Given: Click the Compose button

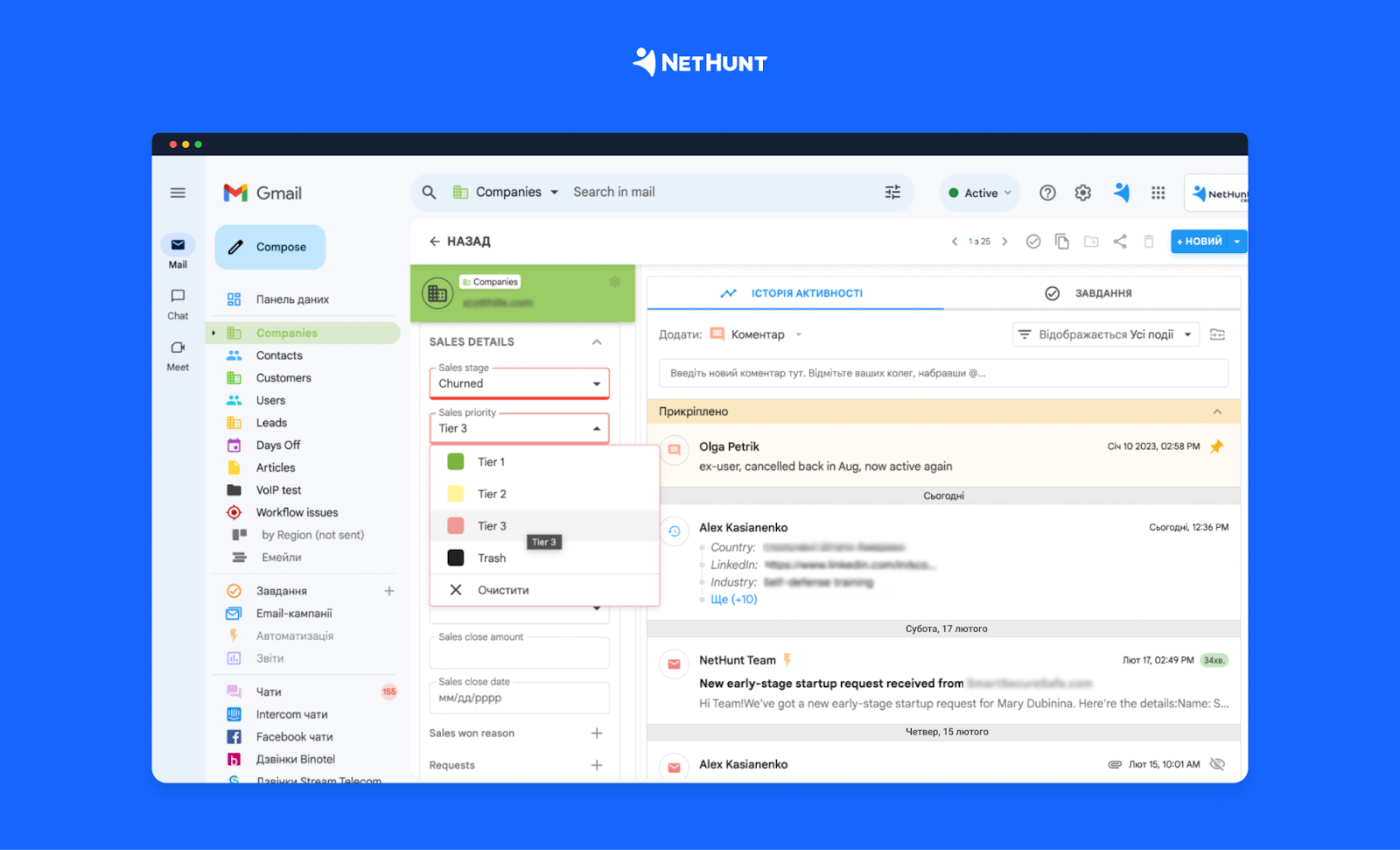Looking at the screenshot, I should pos(270,247).
